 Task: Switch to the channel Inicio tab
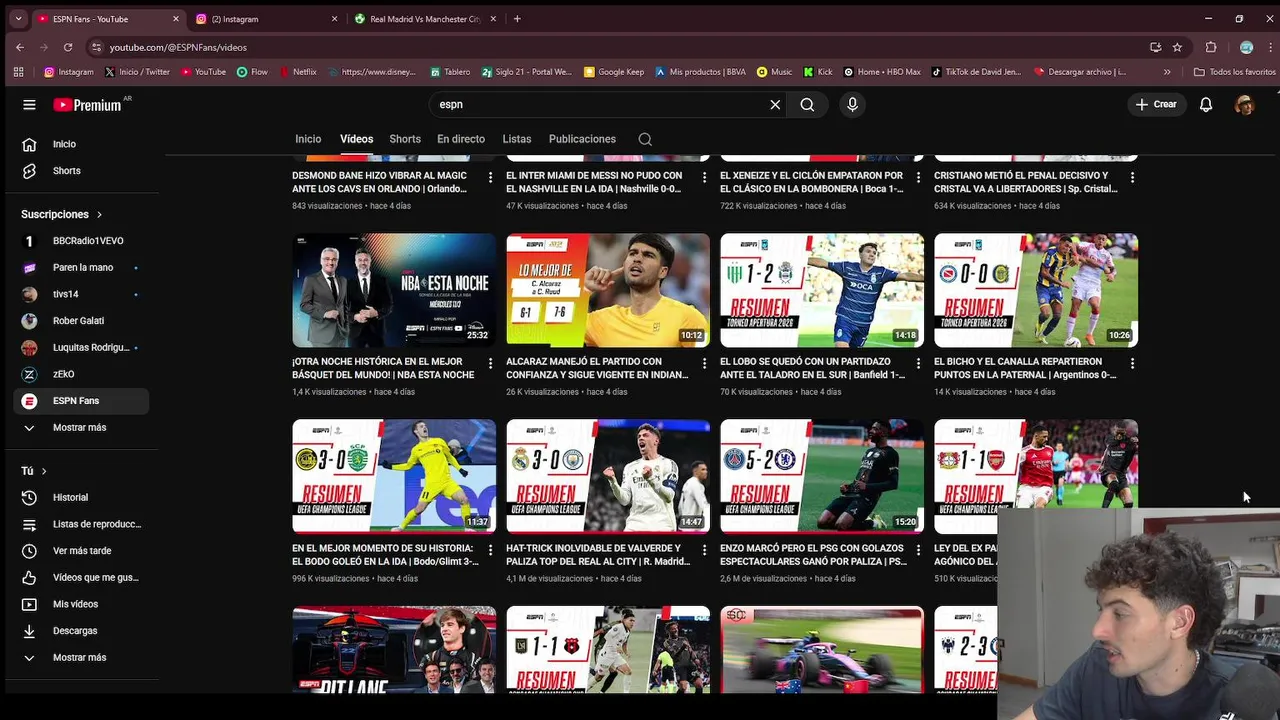click(308, 139)
